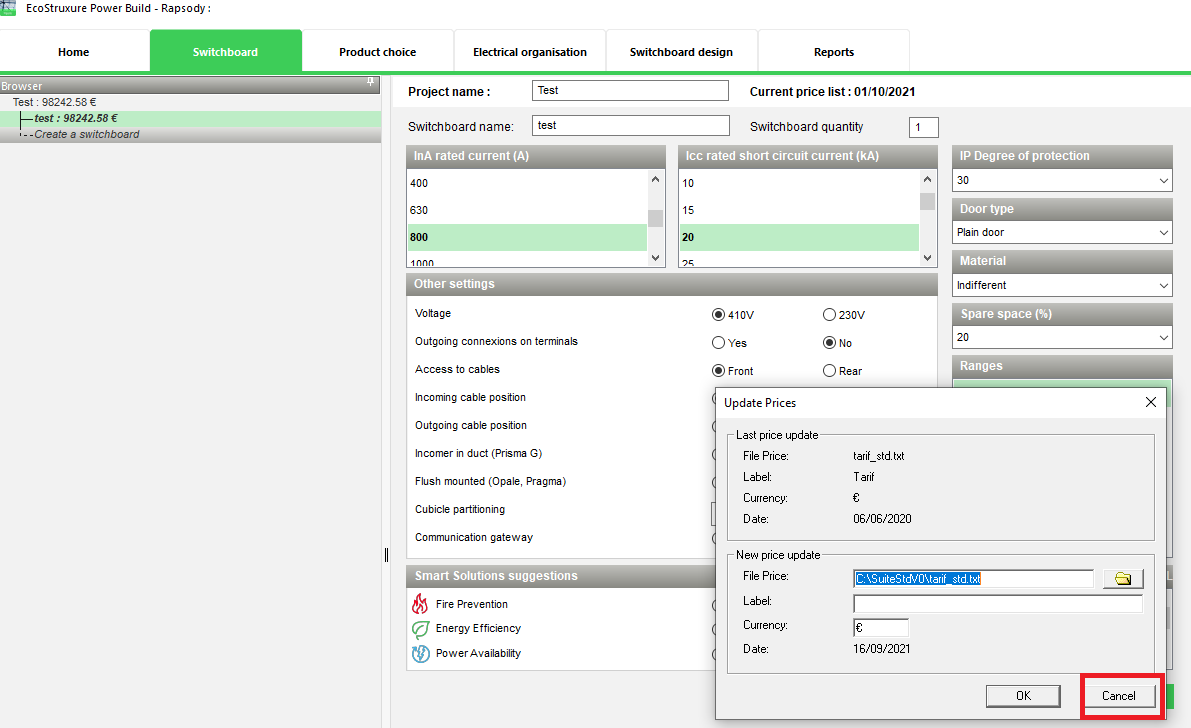This screenshot has width=1191, height=728.
Task: Click the Label field under New price update
Action: click(997, 603)
